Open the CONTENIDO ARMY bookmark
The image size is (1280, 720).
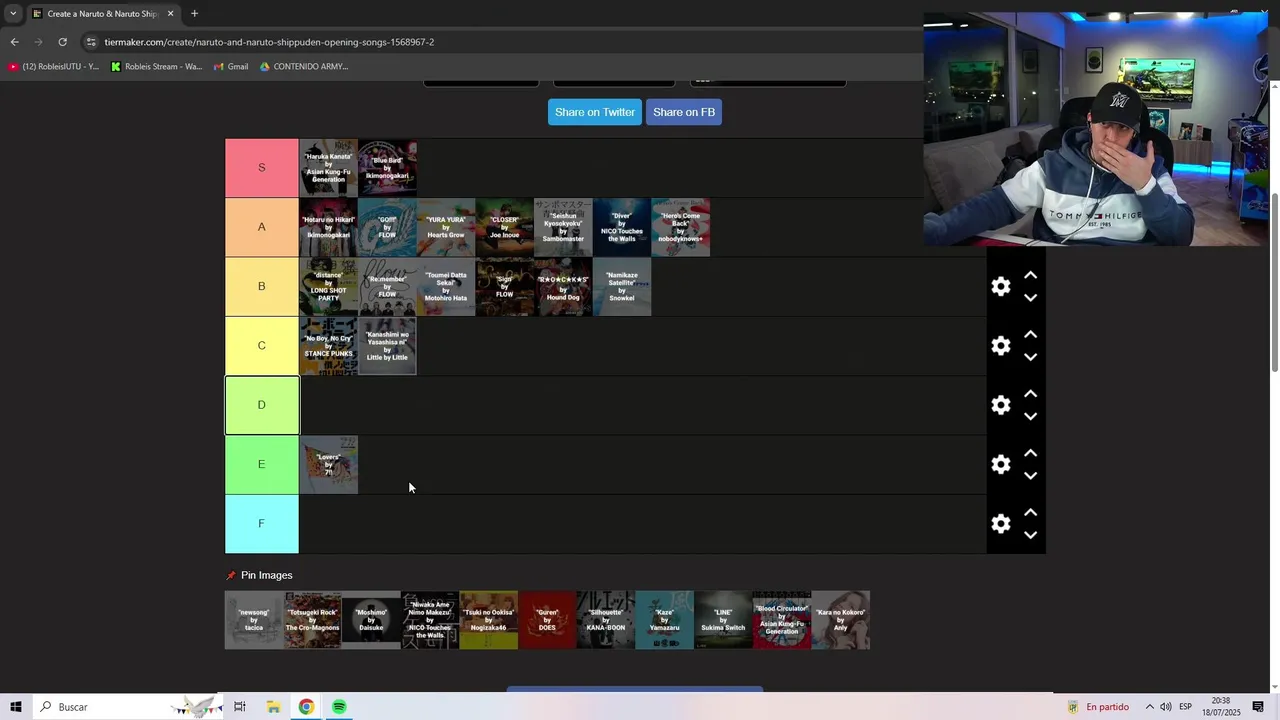coord(304,67)
